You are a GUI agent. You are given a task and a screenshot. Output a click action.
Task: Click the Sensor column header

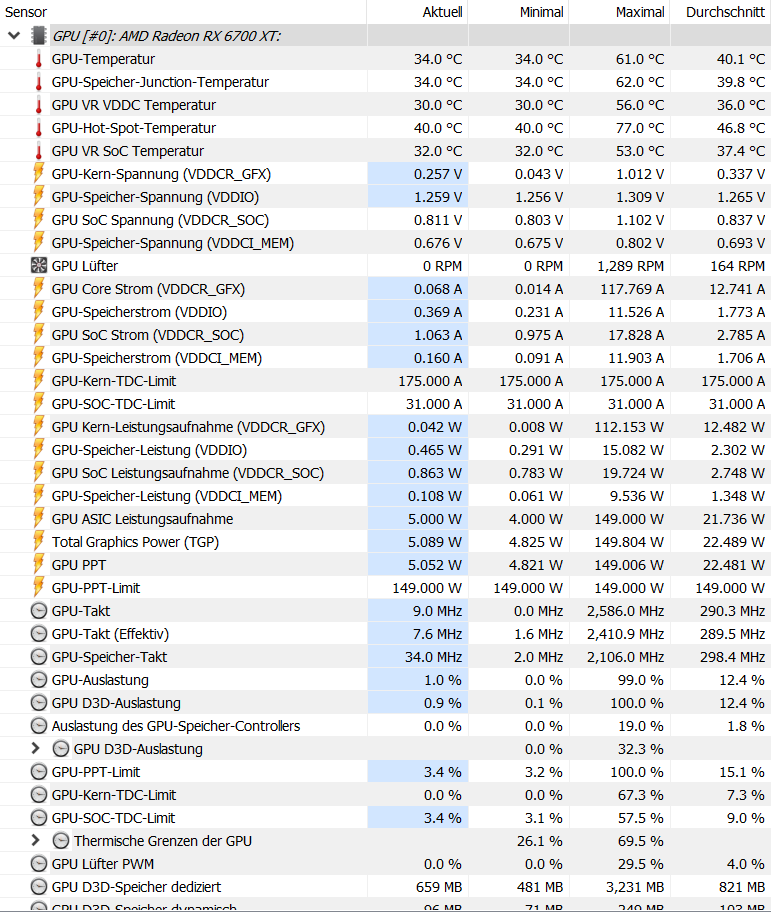[x=183, y=12]
